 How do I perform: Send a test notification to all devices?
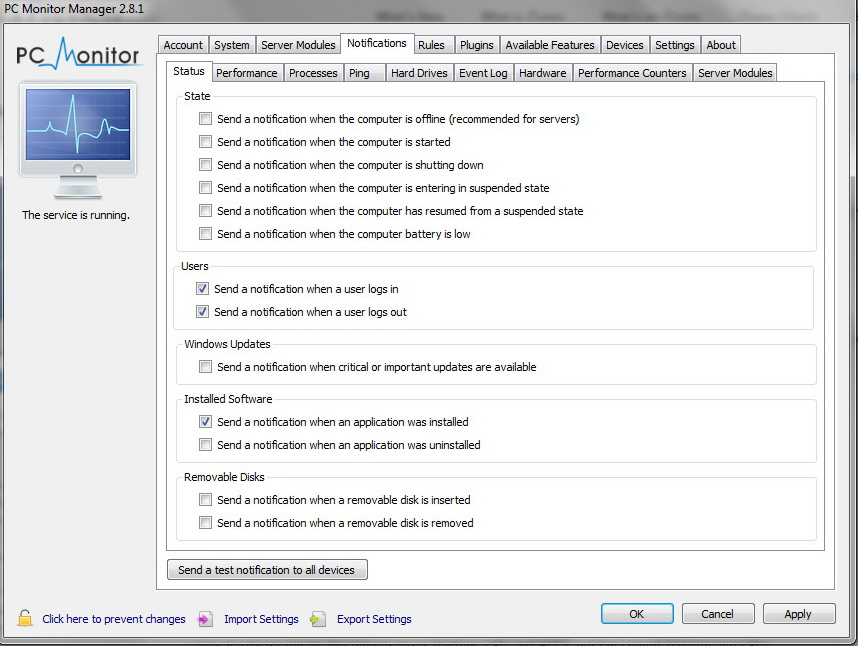pos(267,570)
